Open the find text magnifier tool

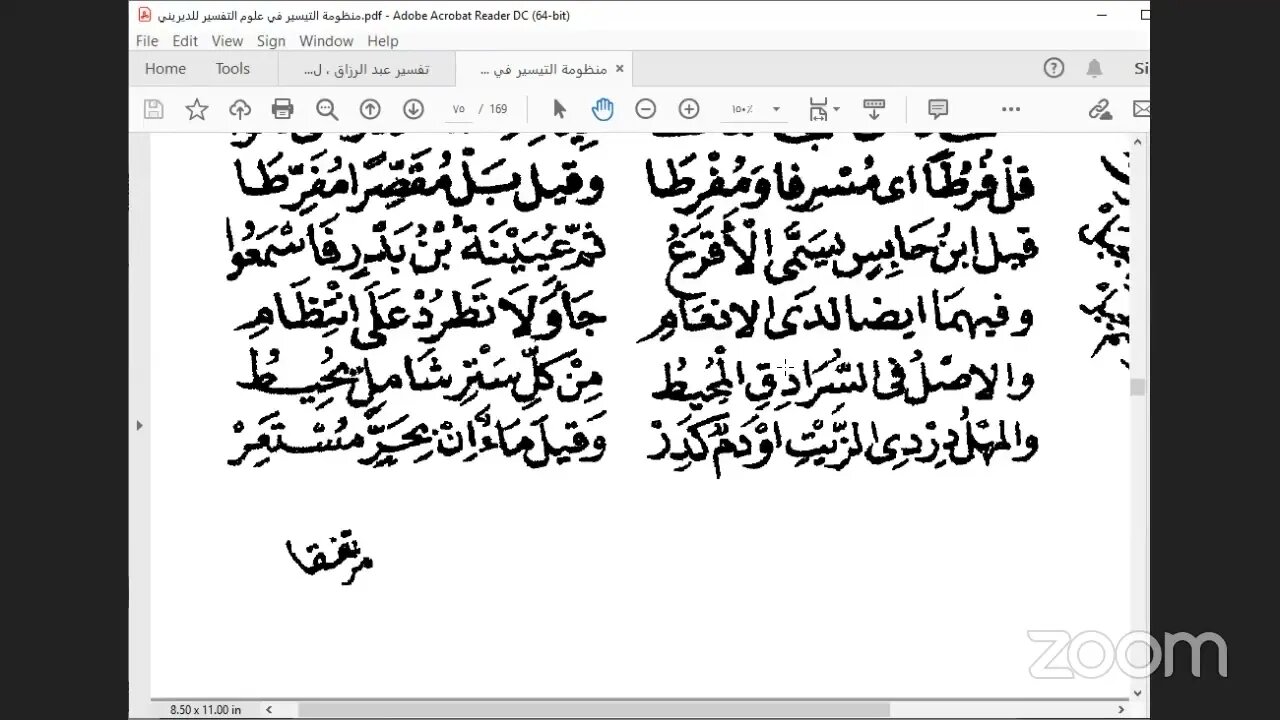click(x=326, y=109)
